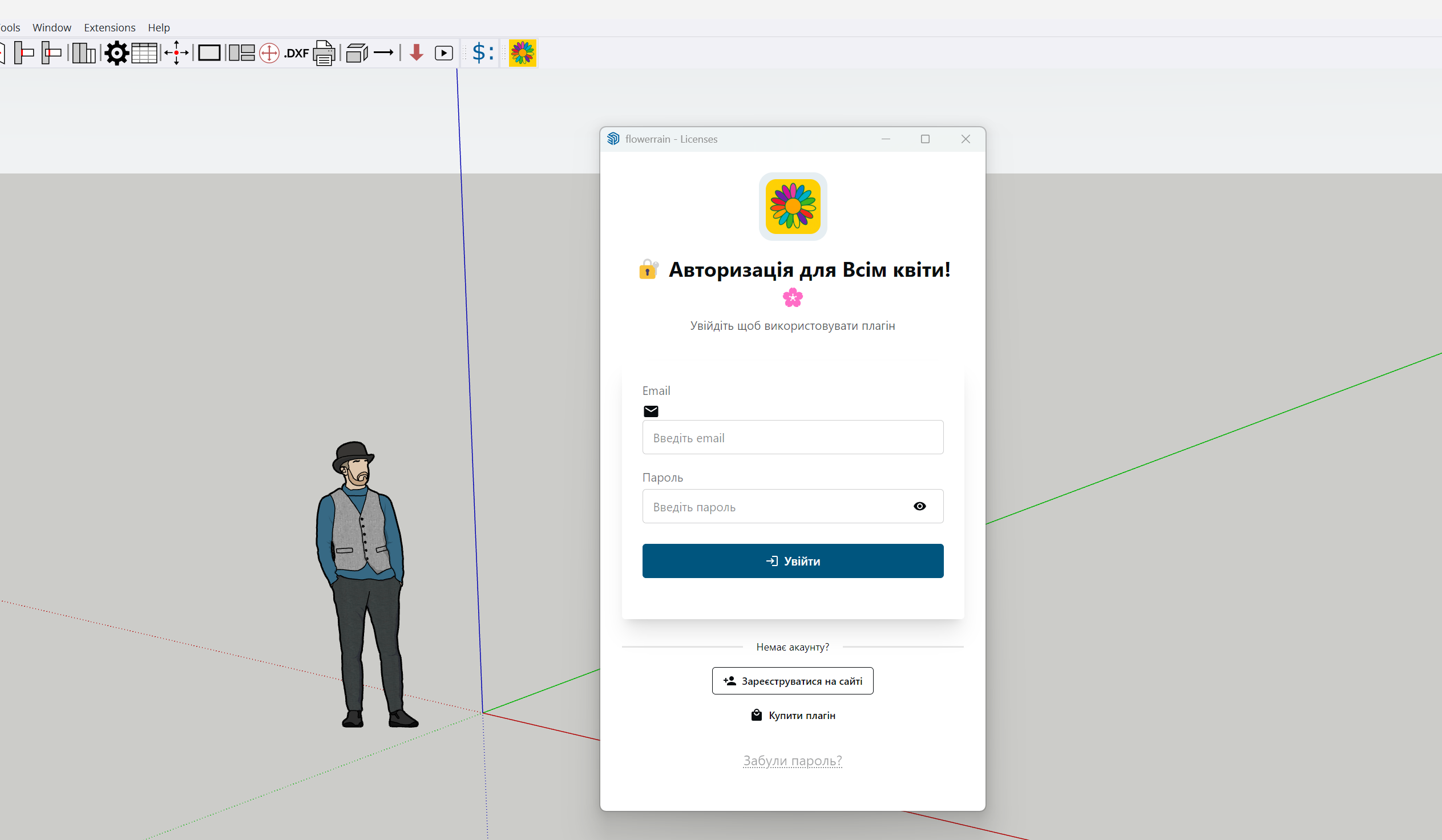Click the table grid toolbar icon
Image resolution: width=1442 pixels, height=840 pixels.
click(144, 53)
